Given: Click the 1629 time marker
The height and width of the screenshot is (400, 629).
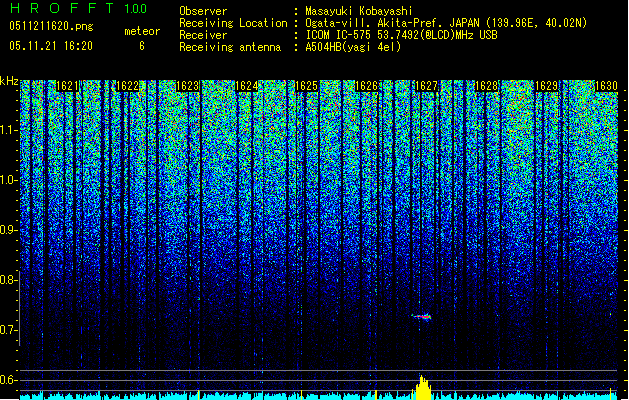Looking at the screenshot, I should [547, 86].
